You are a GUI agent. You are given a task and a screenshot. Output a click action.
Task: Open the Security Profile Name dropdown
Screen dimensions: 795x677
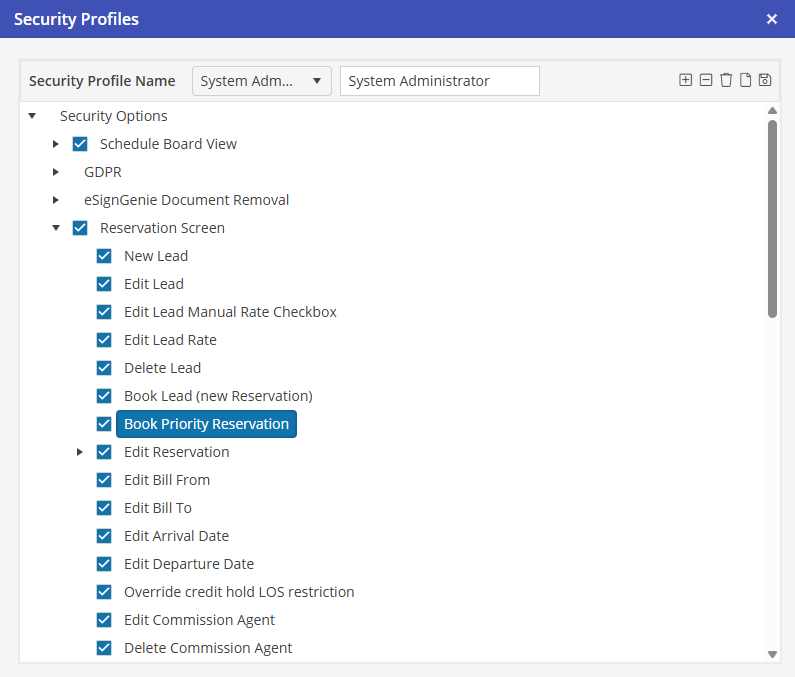(261, 81)
